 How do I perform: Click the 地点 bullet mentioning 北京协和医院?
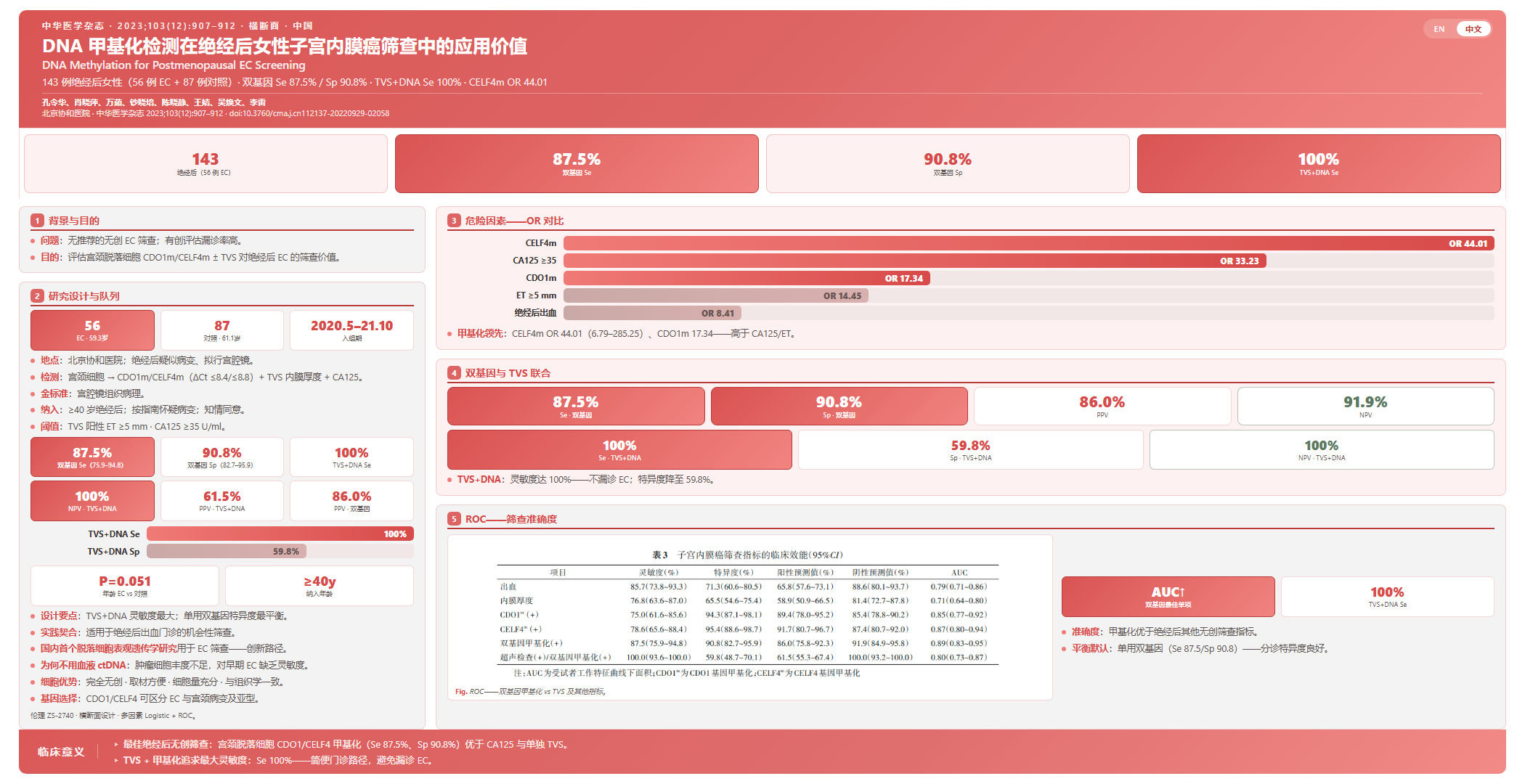pos(147,360)
